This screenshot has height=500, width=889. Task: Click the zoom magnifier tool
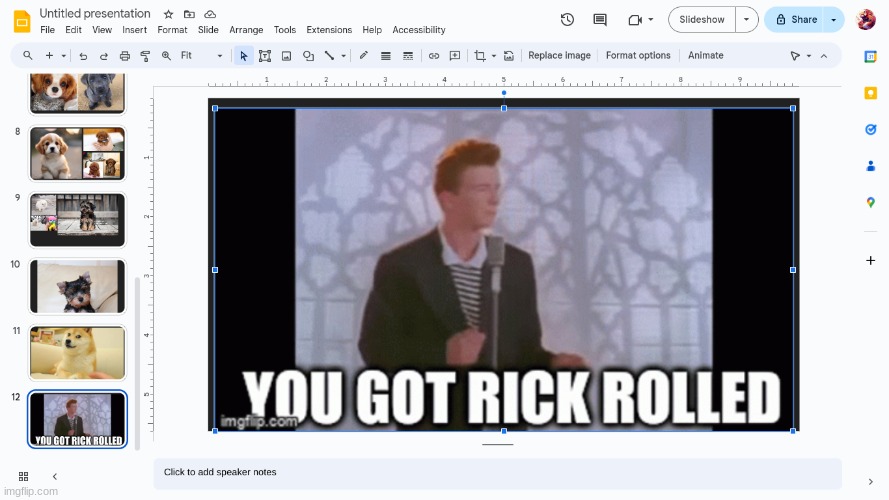point(166,56)
